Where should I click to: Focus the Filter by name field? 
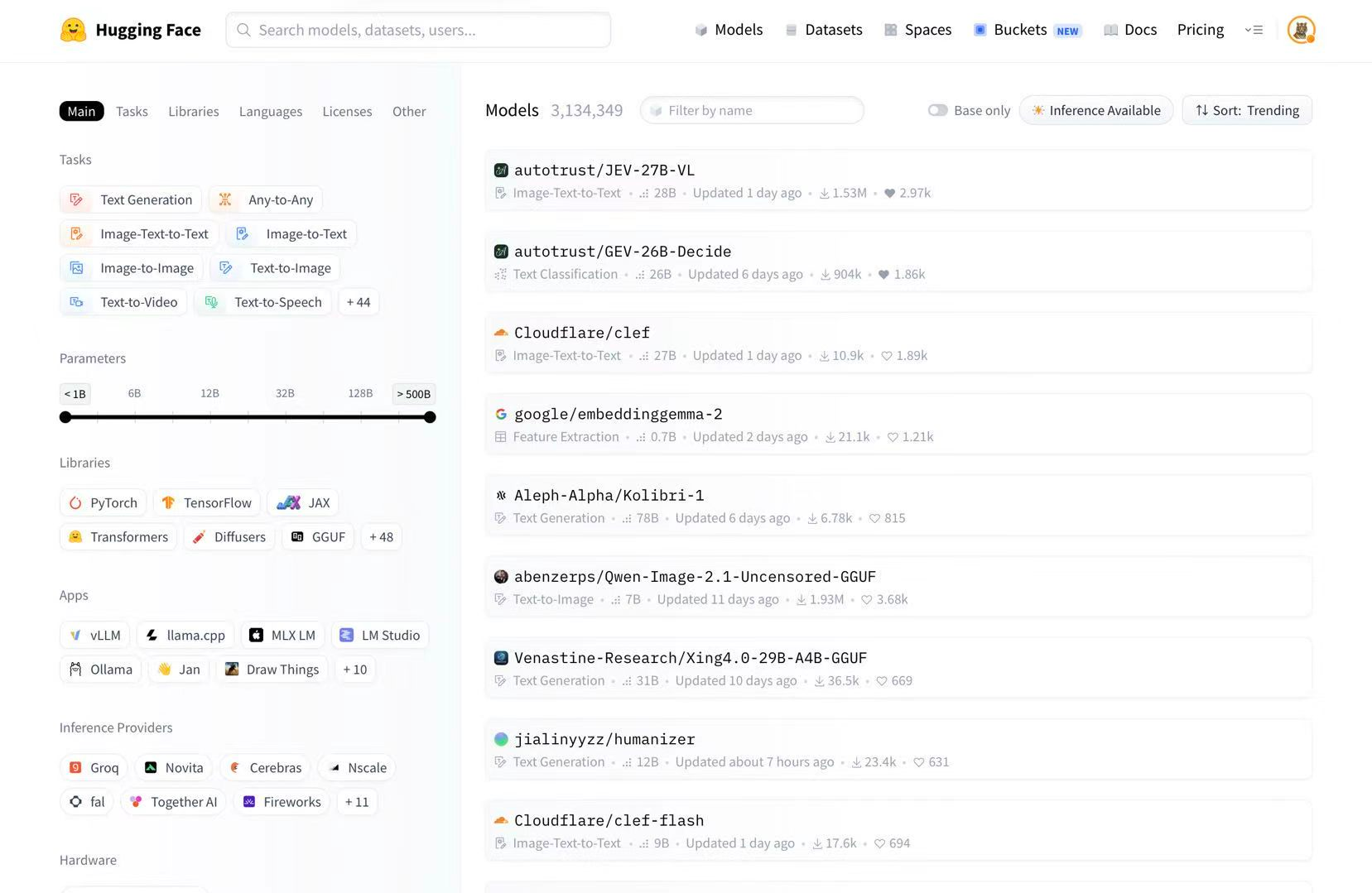(x=752, y=110)
